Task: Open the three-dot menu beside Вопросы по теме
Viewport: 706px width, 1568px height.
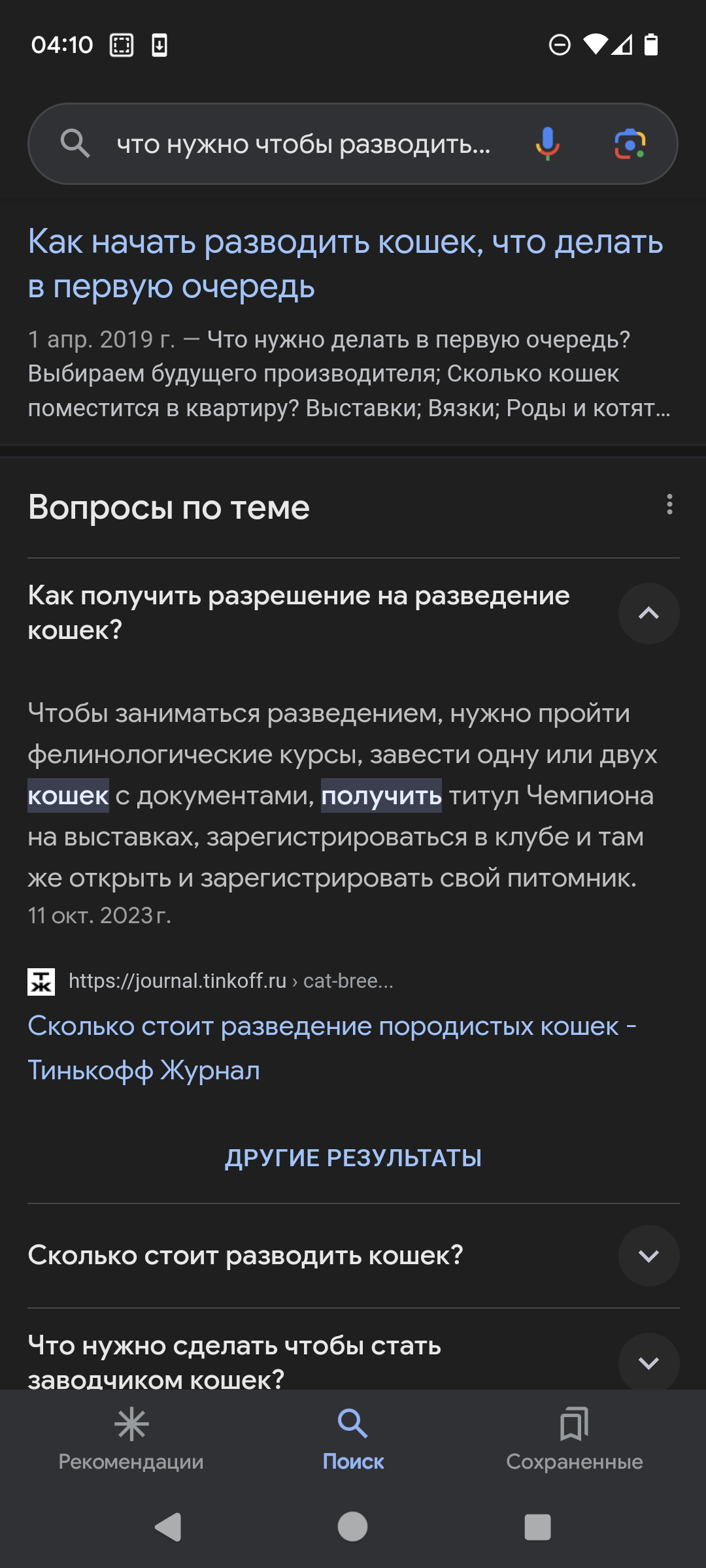Action: (x=669, y=504)
